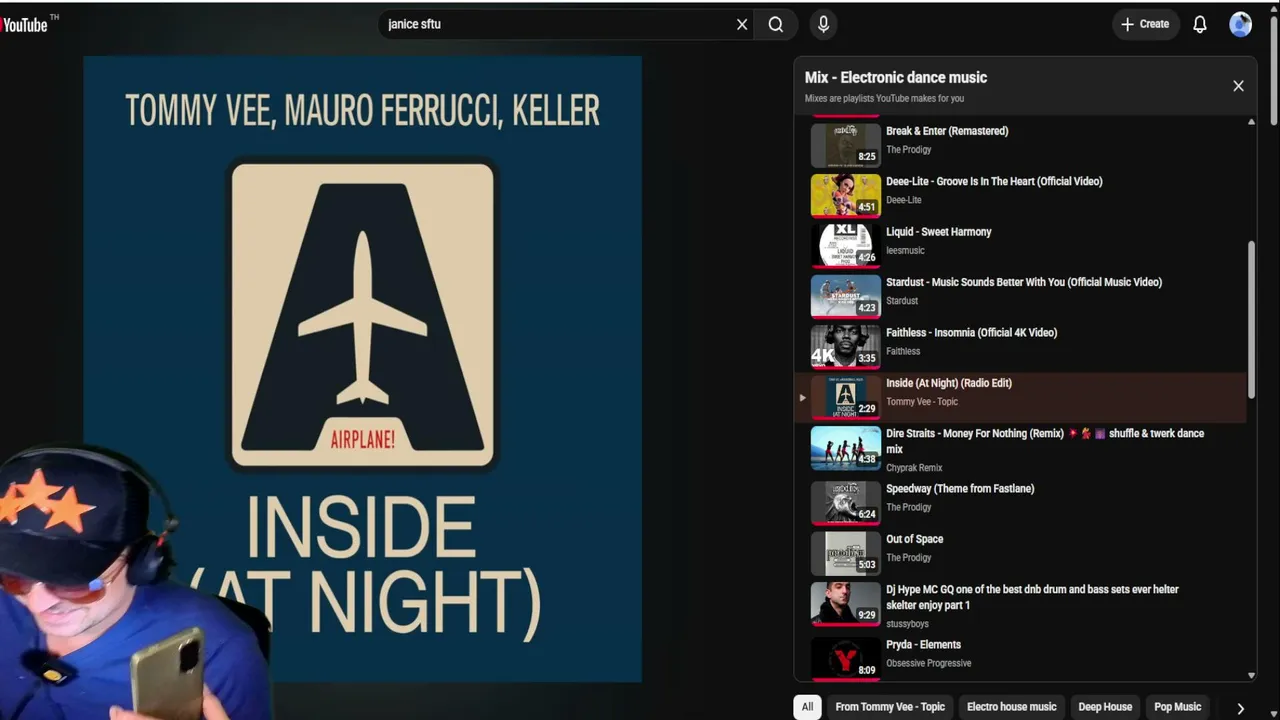1280x720 pixels.
Task: Click the Inside (At Night) album art video
Action: click(362, 369)
